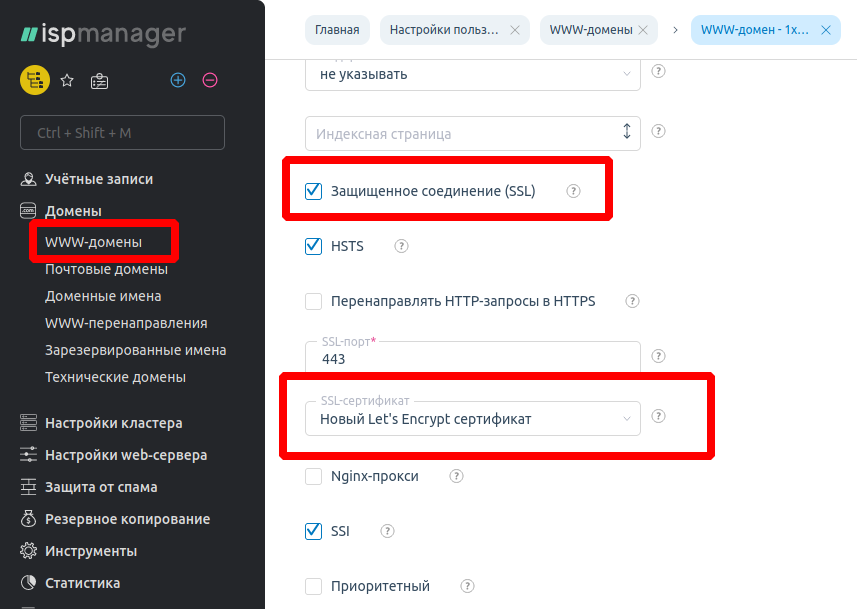The width and height of the screenshot is (857, 609).
Task: Expand all menu sections with blue plus
Action: click(178, 80)
